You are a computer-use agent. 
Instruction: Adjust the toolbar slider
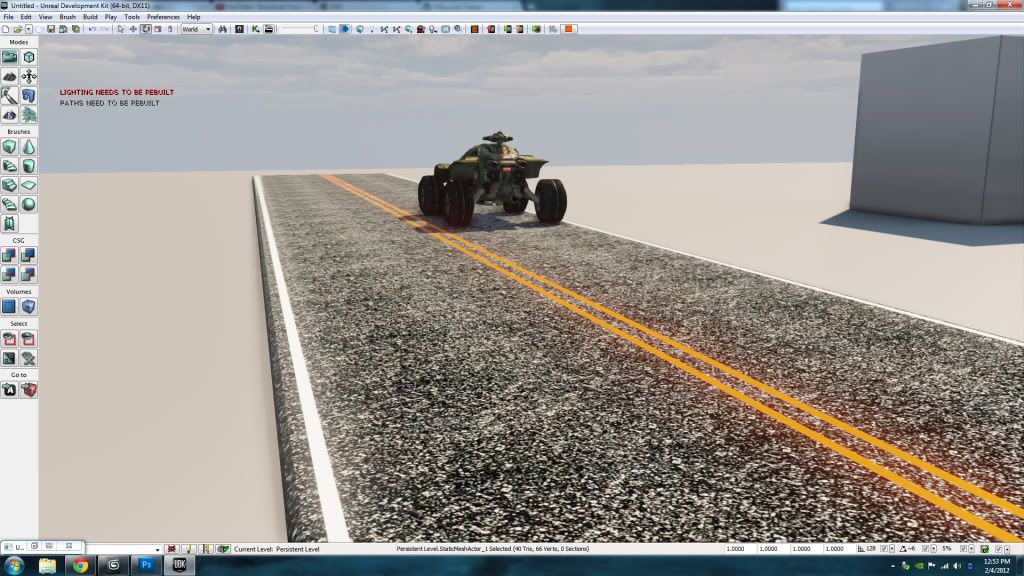click(299, 29)
